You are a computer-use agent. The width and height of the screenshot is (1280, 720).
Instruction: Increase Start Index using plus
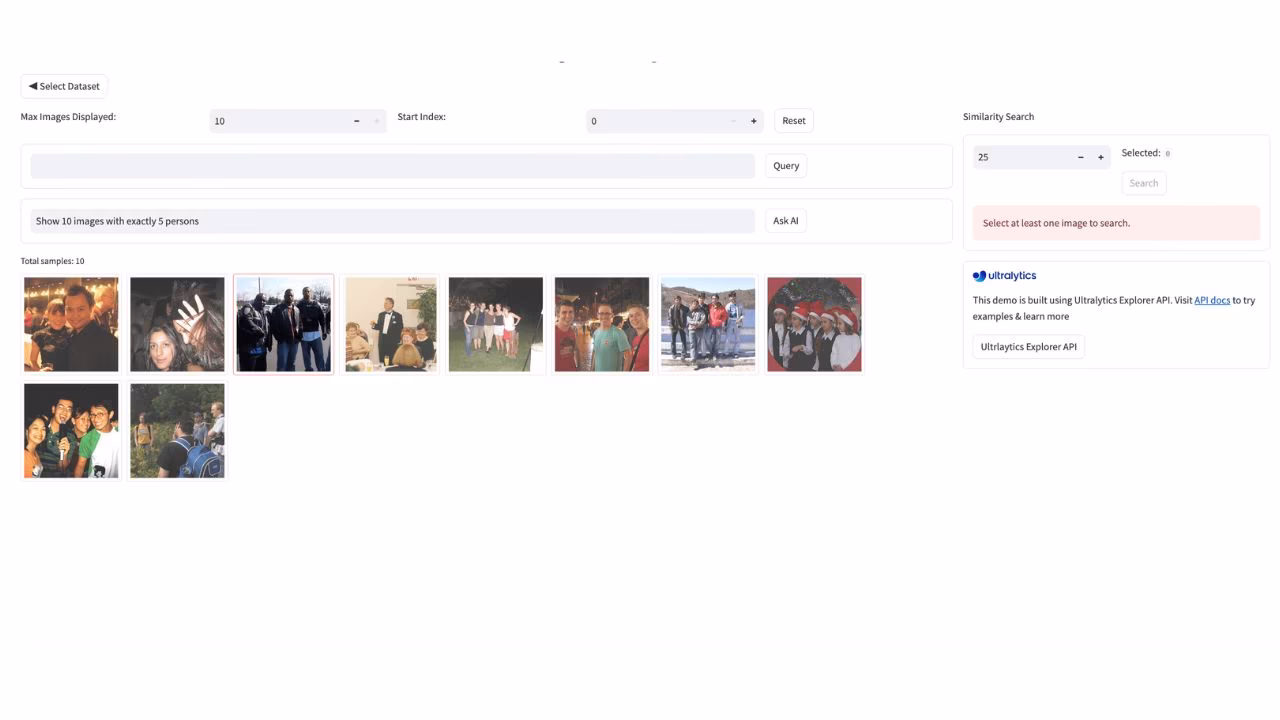click(754, 120)
